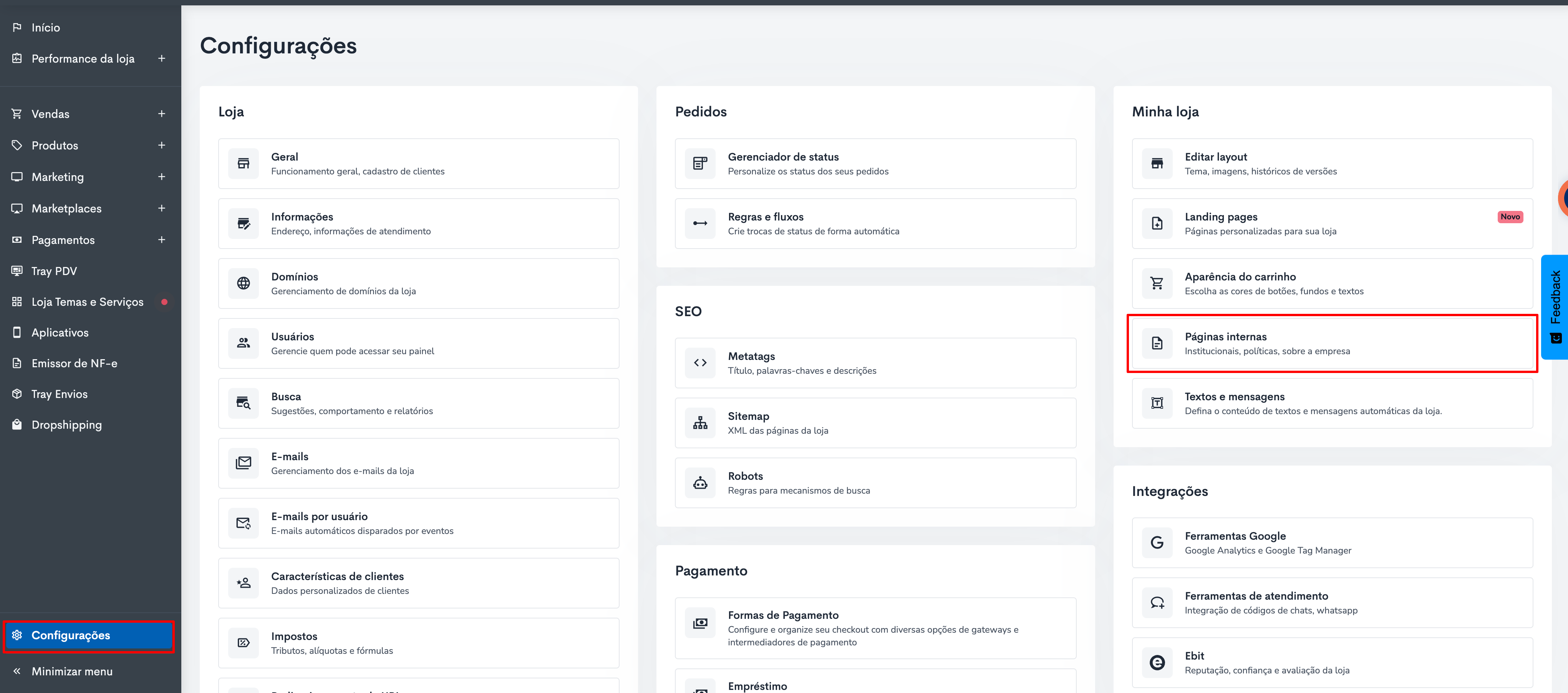Expand the Produtos sidebar submenu
Screen dimensions: 1568x693
161,146
